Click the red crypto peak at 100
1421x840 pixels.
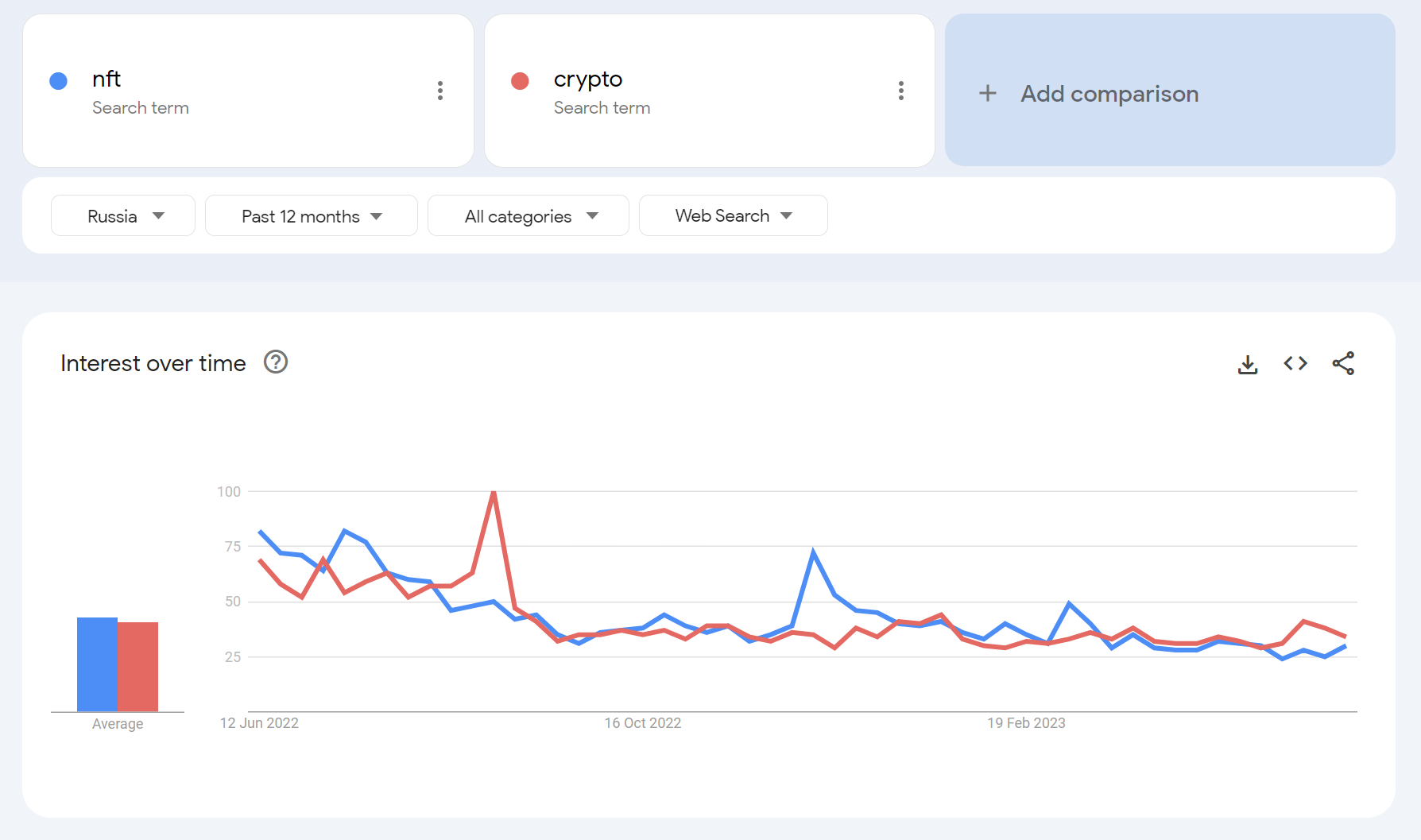click(494, 494)
